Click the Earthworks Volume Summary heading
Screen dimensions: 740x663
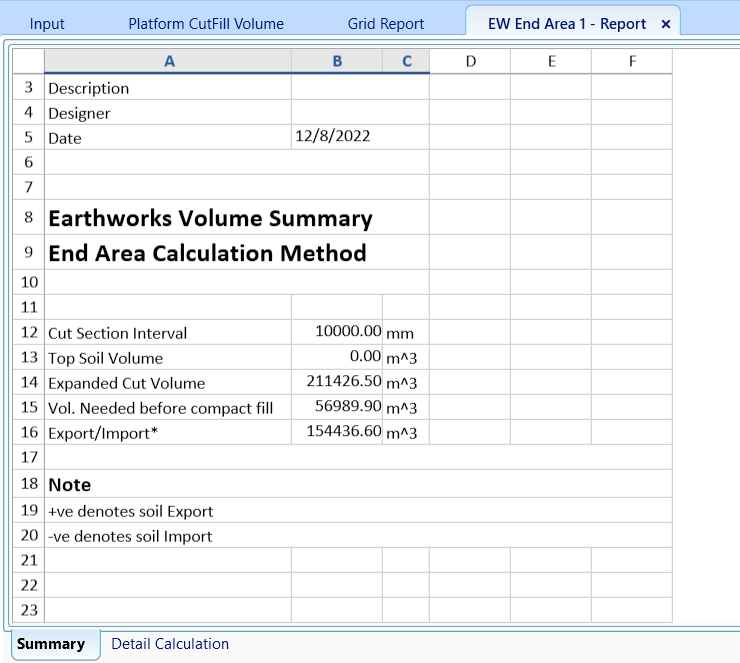(237, 218)
